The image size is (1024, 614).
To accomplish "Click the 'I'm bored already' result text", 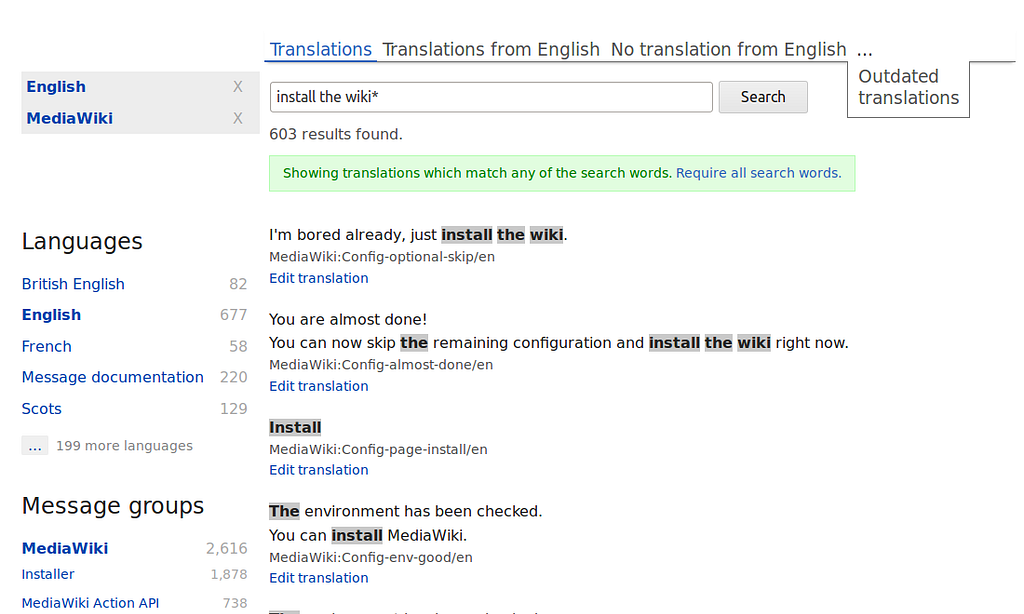I will [418, 235].
